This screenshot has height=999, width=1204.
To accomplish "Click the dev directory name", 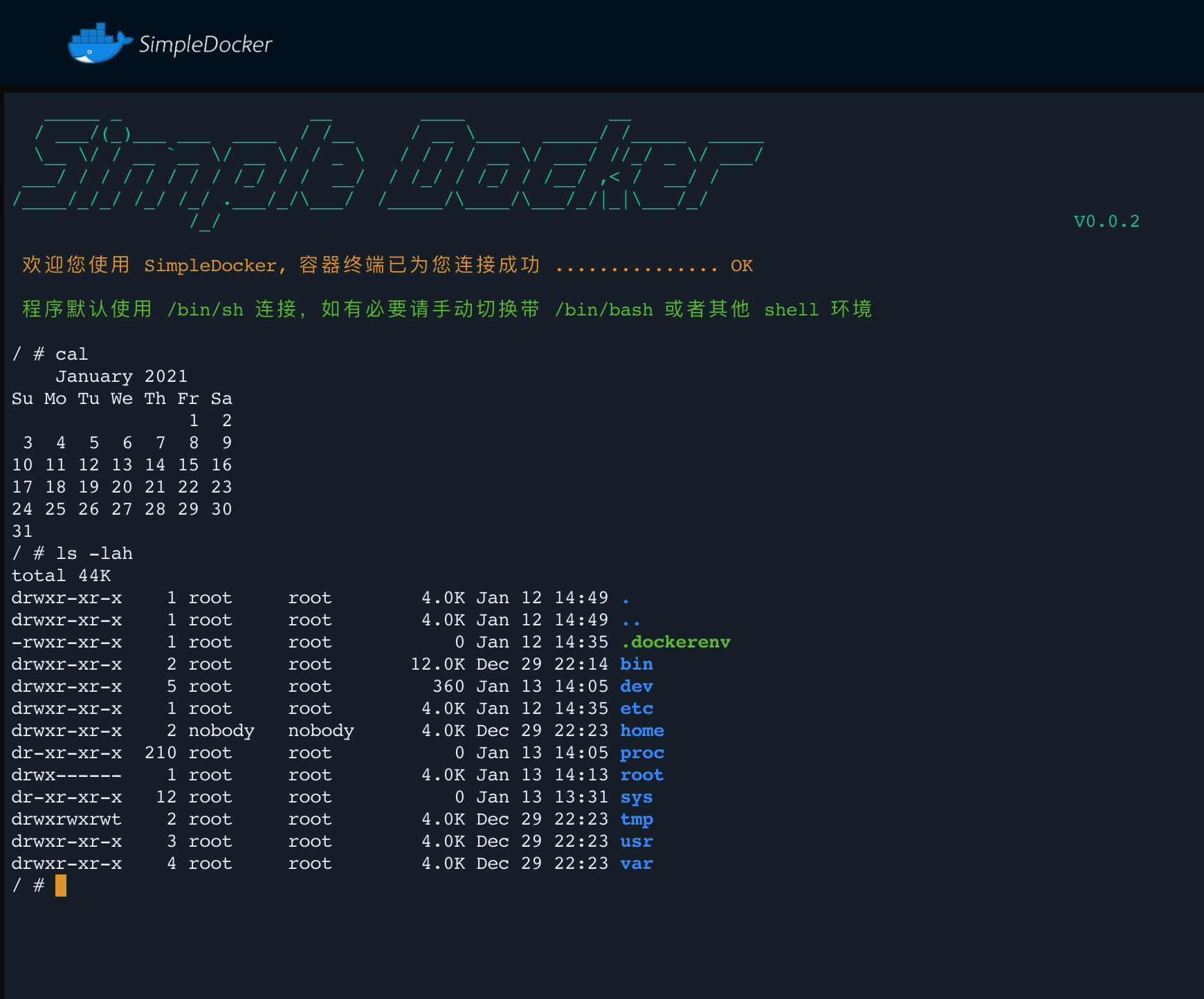I will (x=637, y=686).
